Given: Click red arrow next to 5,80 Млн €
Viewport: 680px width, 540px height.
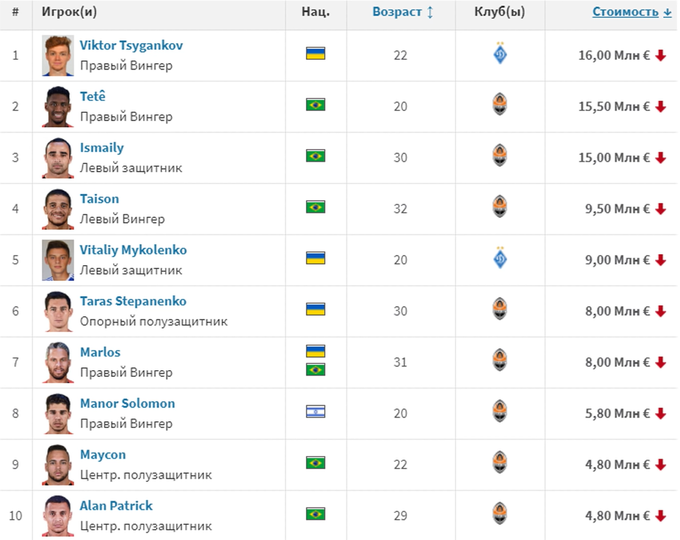Looking at the screenshot, I should point(661,413).
